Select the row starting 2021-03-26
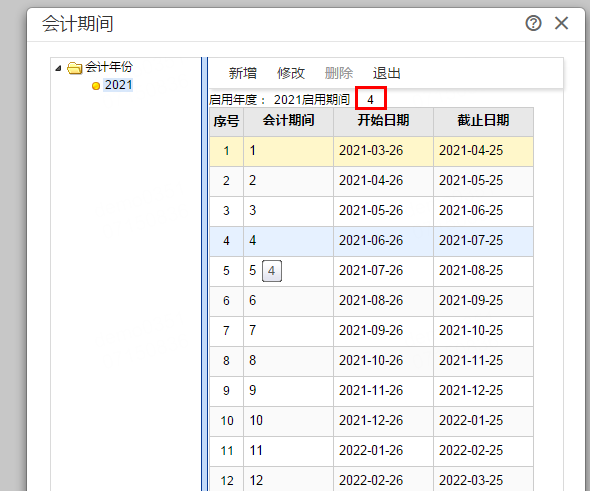The width and height of the screenshot is (590, 491). tap(371, 151)
